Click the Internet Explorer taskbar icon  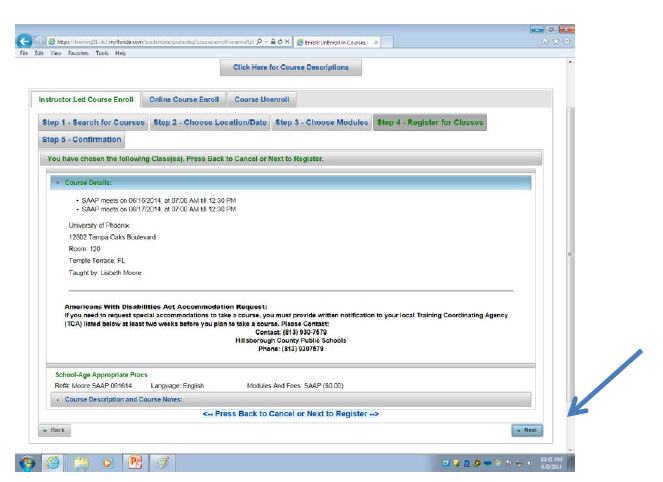53,463
